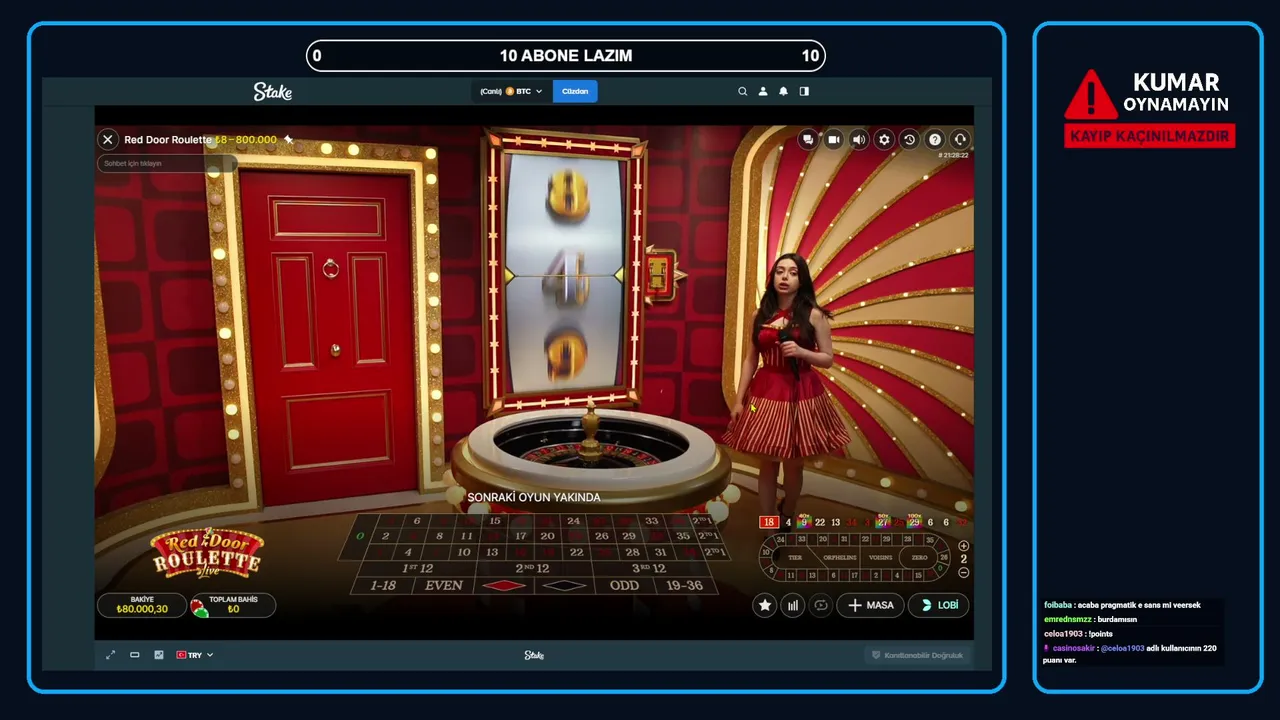Click the BAKİYE balance display
Image resolution: width=1280 pixels, height=720 pixels.
[142, 605]
